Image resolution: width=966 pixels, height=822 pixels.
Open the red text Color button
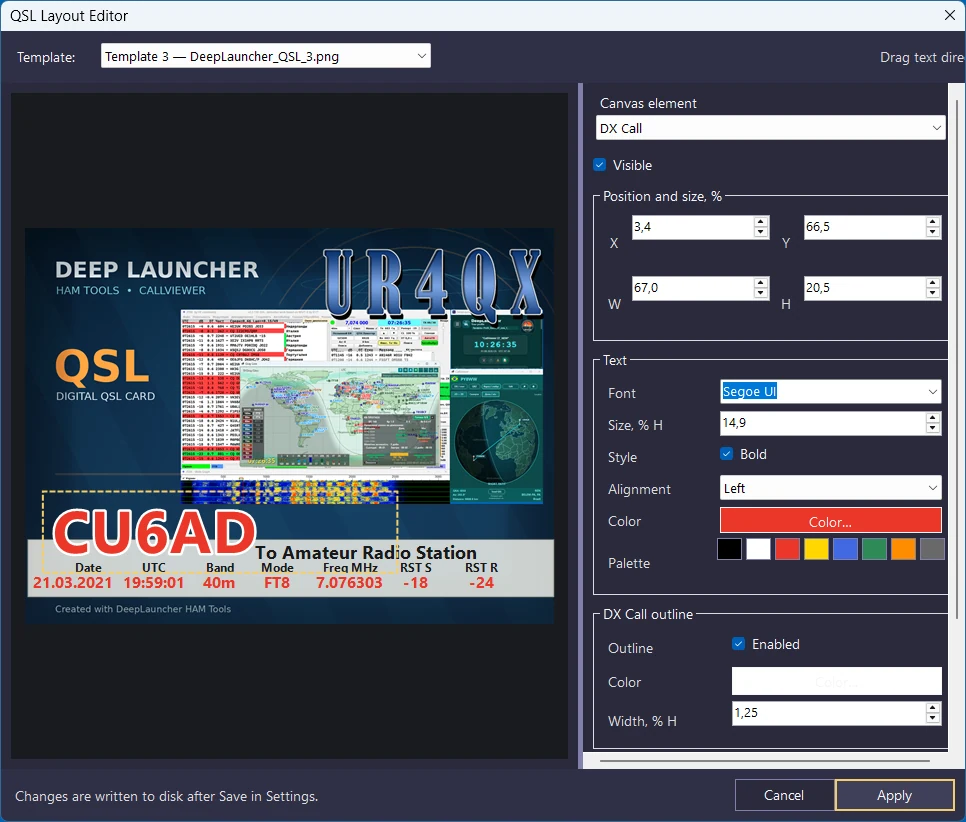[x=830, y=521]
